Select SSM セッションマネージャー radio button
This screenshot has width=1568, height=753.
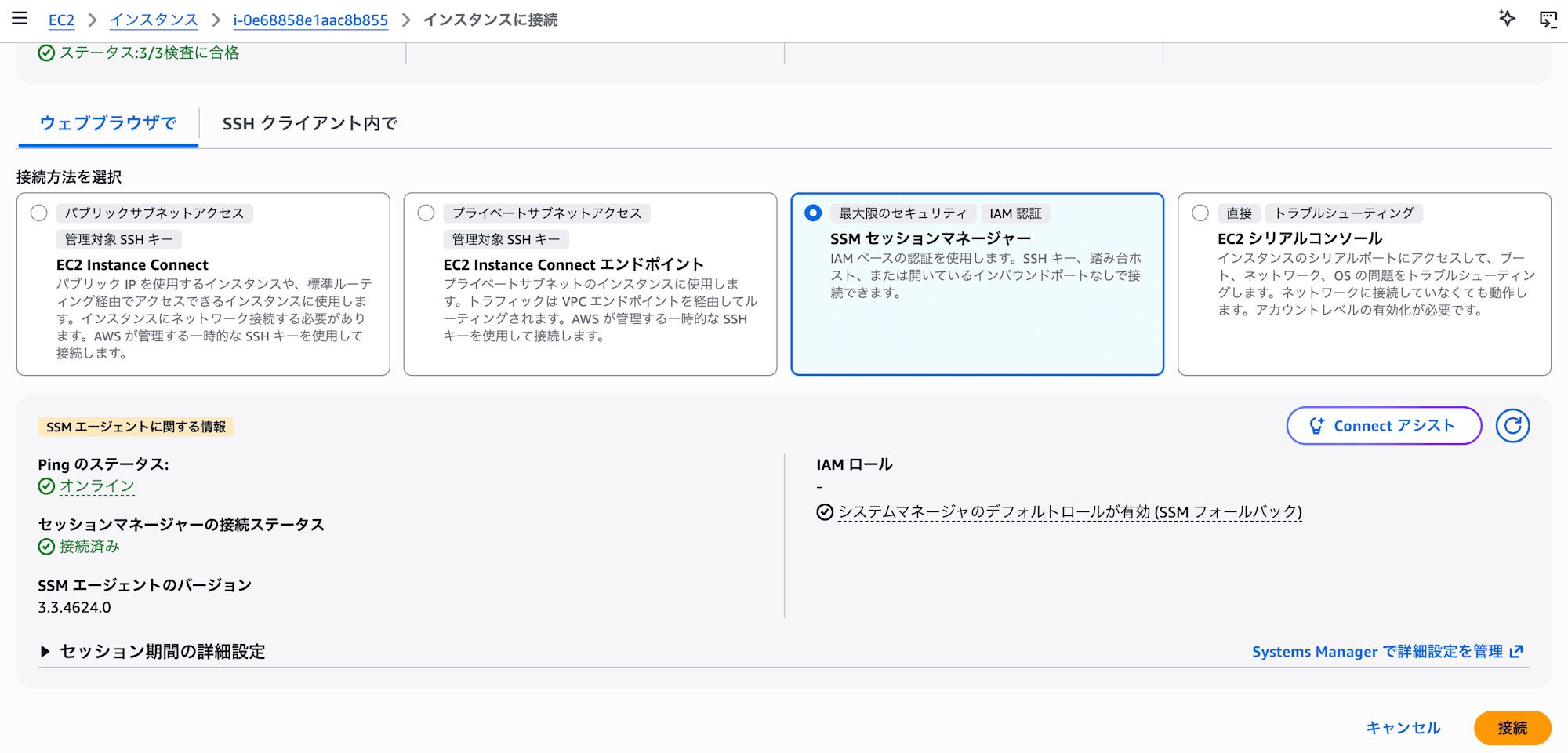point(813,213)
